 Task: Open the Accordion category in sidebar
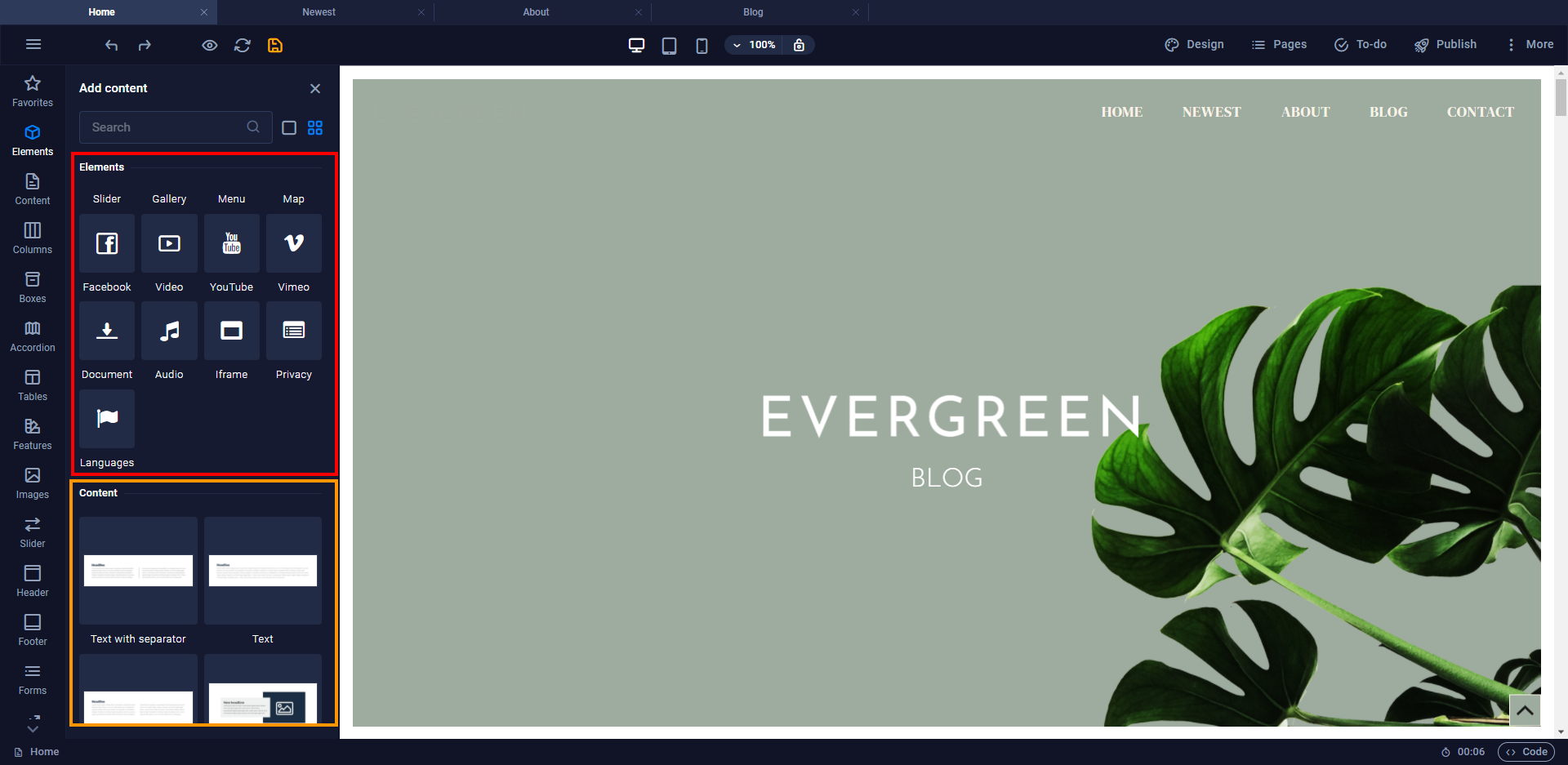[33, 336]
